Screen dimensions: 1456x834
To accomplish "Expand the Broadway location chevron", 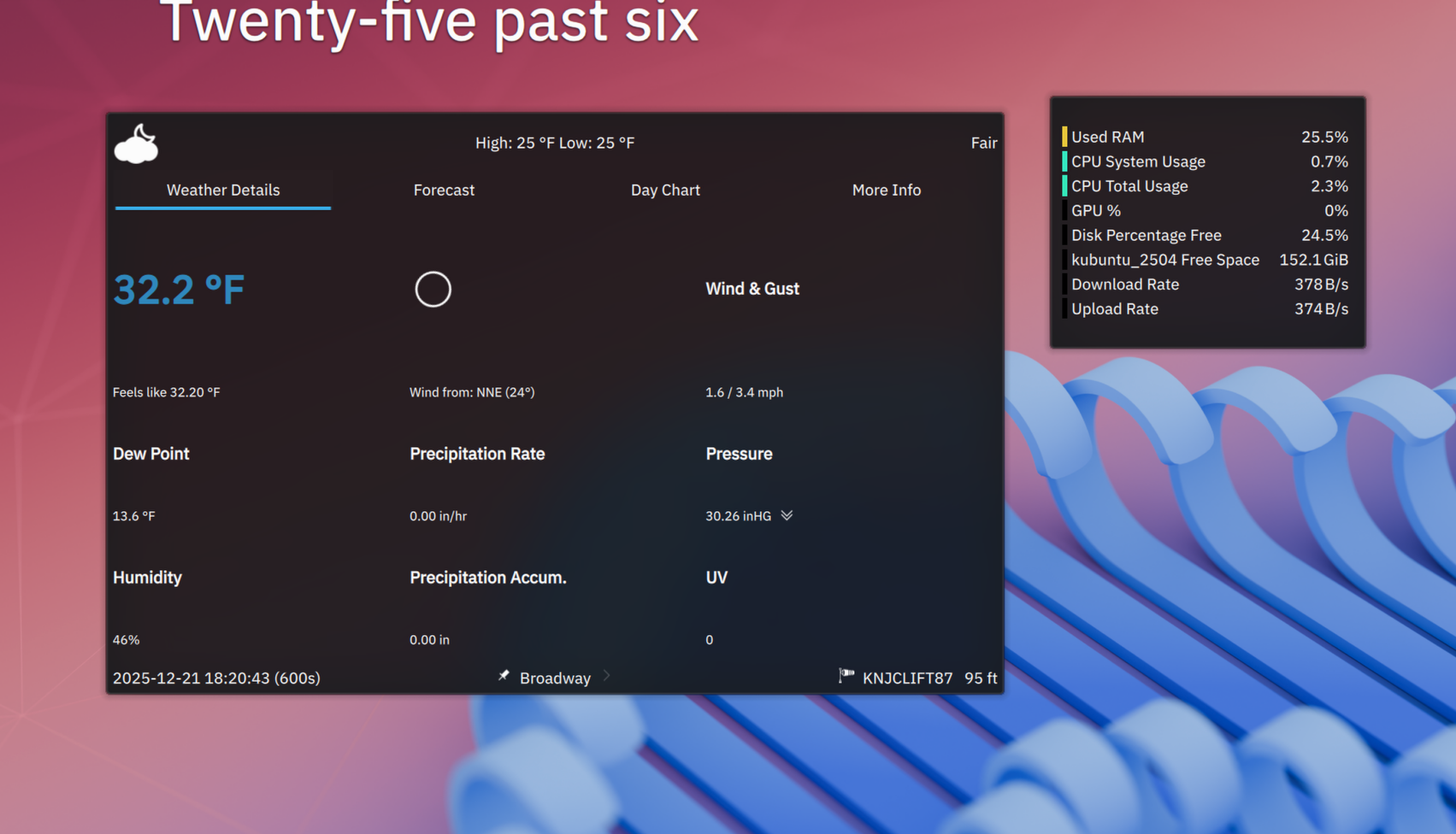I will coord(607,676).
